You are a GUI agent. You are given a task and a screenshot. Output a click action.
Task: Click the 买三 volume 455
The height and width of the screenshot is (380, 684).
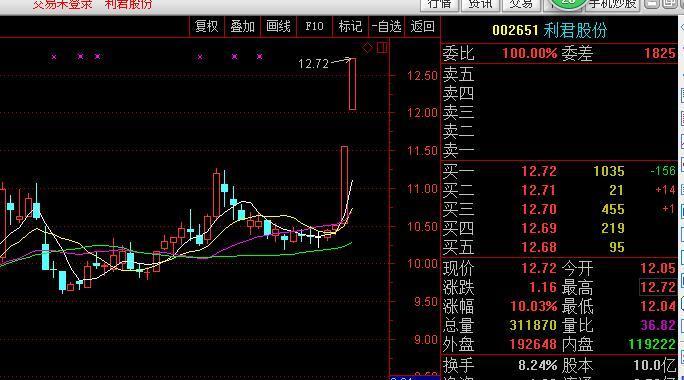pos(613,209)
